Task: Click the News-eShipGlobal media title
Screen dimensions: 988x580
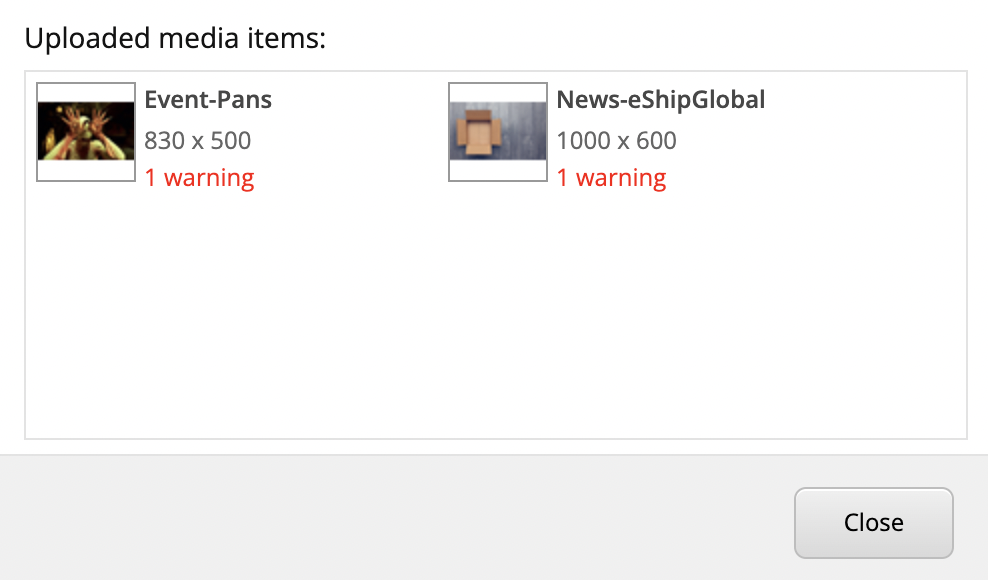Action: point(660,100)
